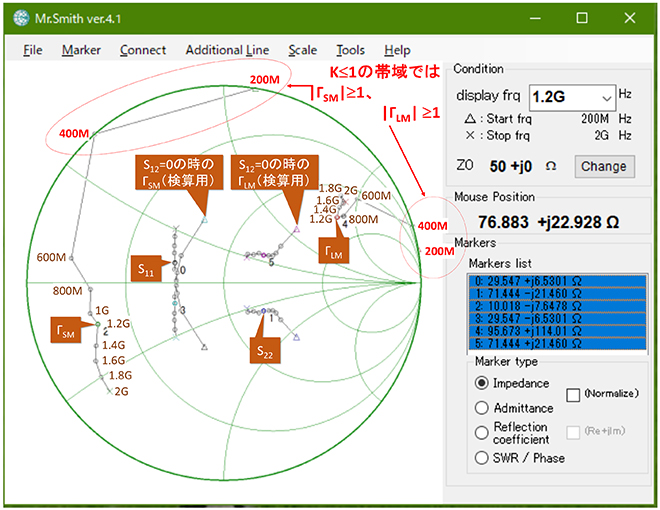Click the S22 callout label on chart

pos(265,351)
